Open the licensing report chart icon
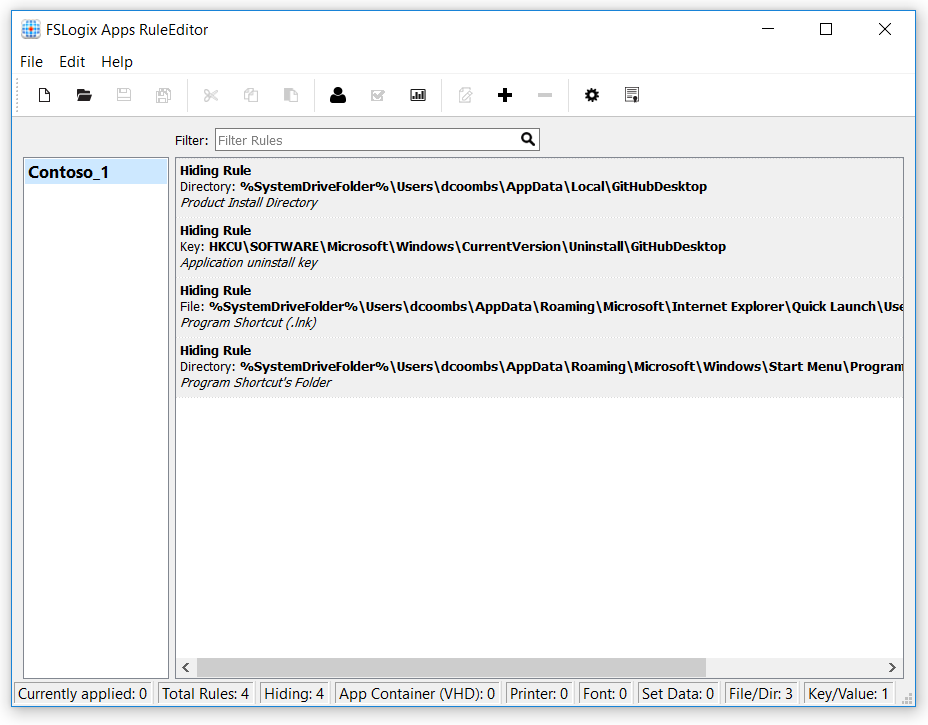Viewport: 928px width, 725px height. click(418, 95)
